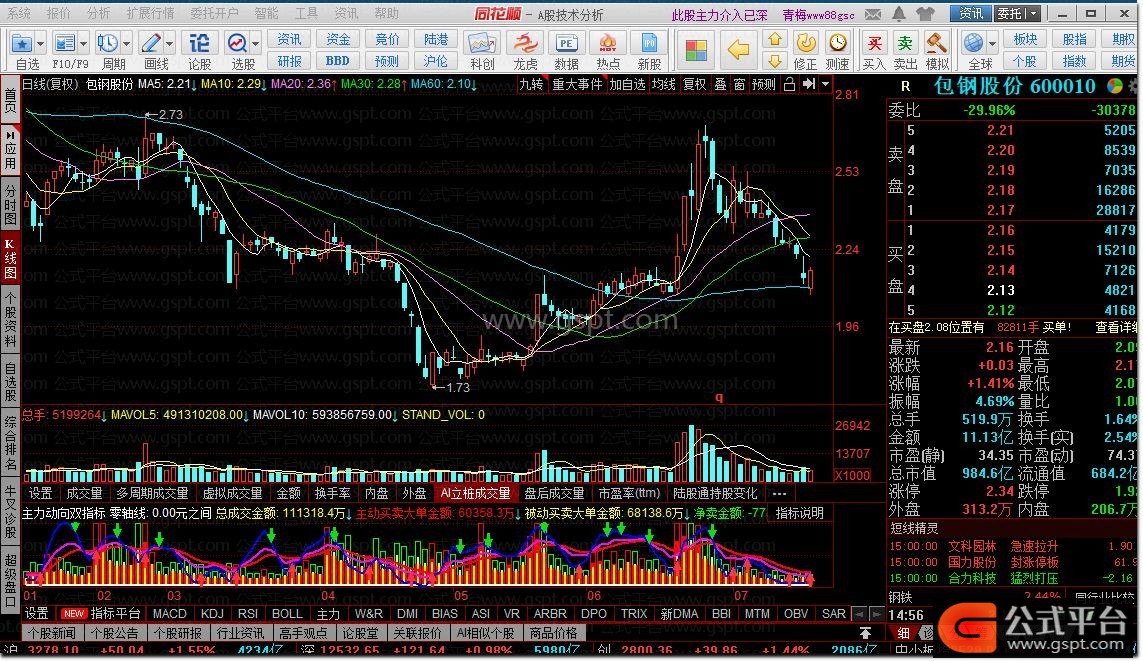This screenshot has height=661, width=1143.
Task: Expand the 全球 dropdown arrow
Action: [x=990, y=44]
